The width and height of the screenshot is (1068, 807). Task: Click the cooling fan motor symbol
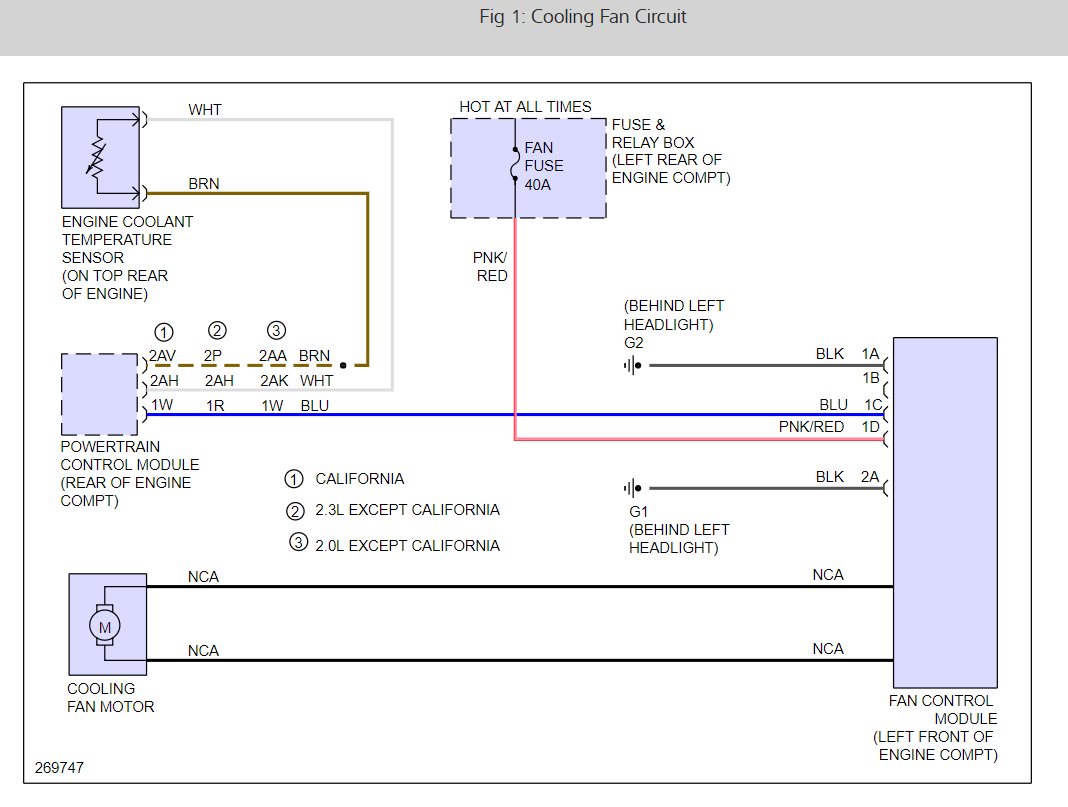(105, 626)
